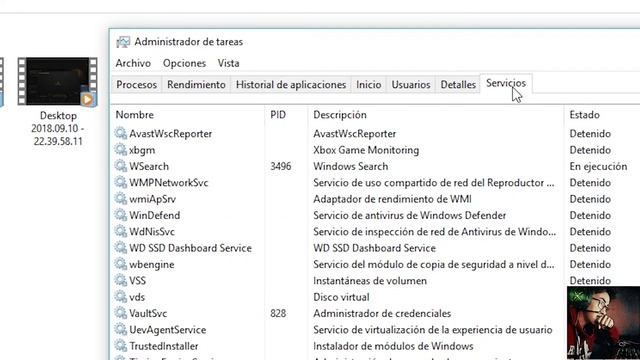Select the UevAgentService service name
Screen dimensions: 640x360
(168, 330)
